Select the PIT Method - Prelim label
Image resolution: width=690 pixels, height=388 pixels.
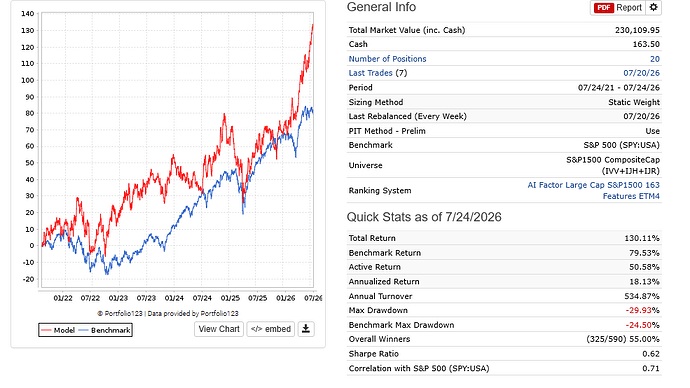(x=387, y=131)
